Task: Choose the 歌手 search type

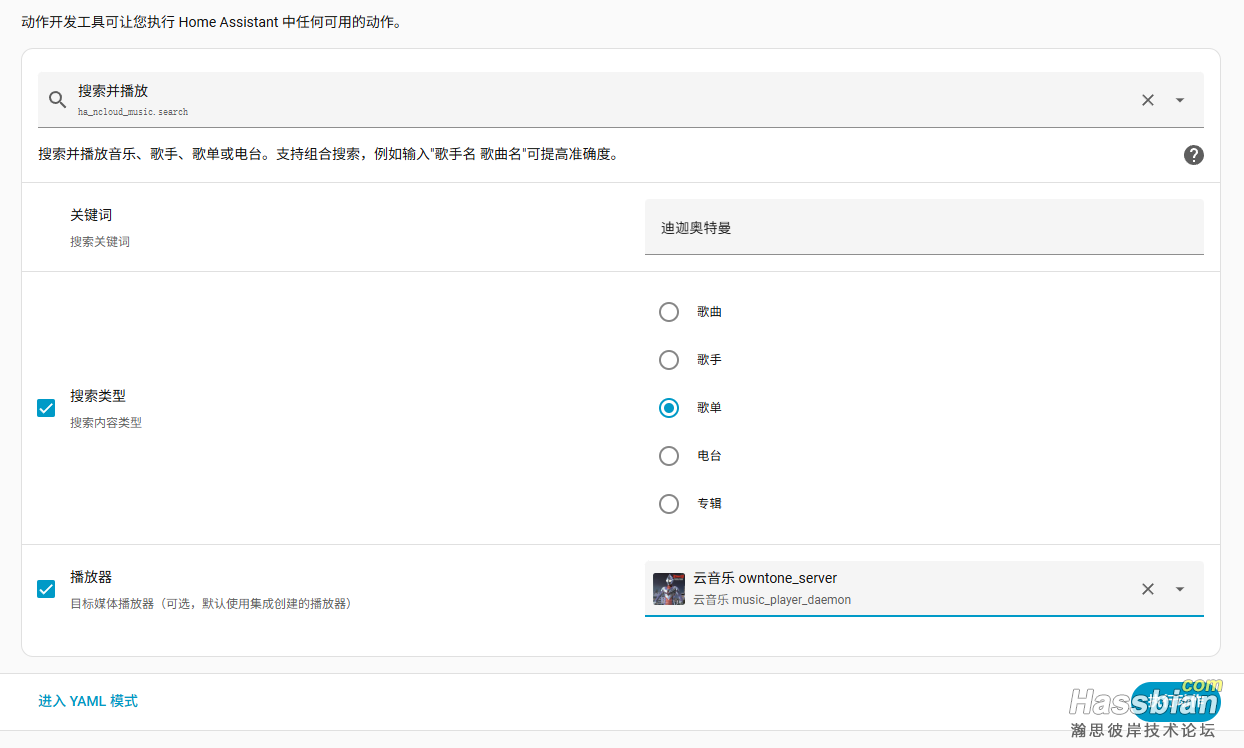Action: [669, 360]
